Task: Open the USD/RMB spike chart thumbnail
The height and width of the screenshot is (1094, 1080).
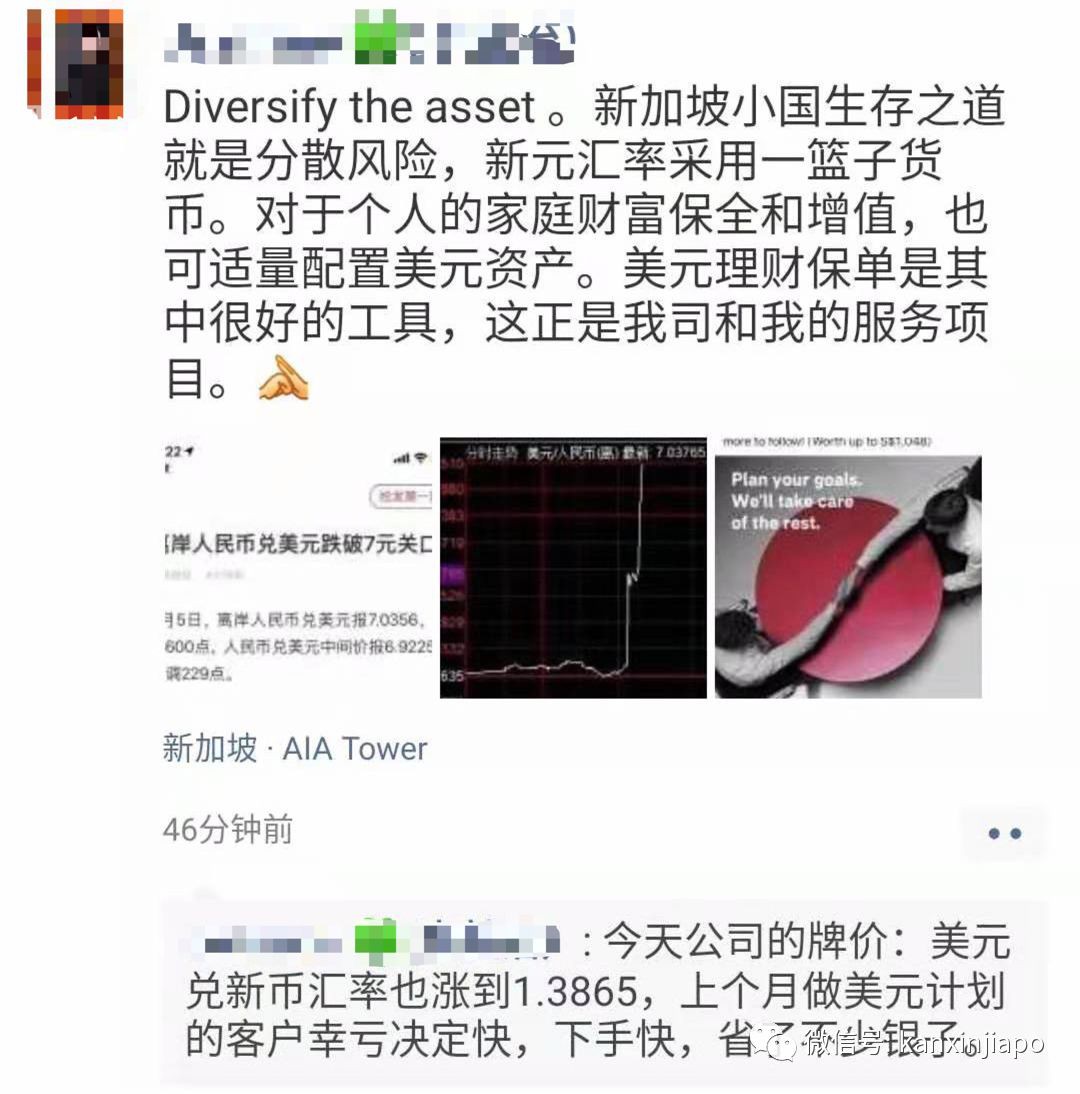Action: click(573, 567)
